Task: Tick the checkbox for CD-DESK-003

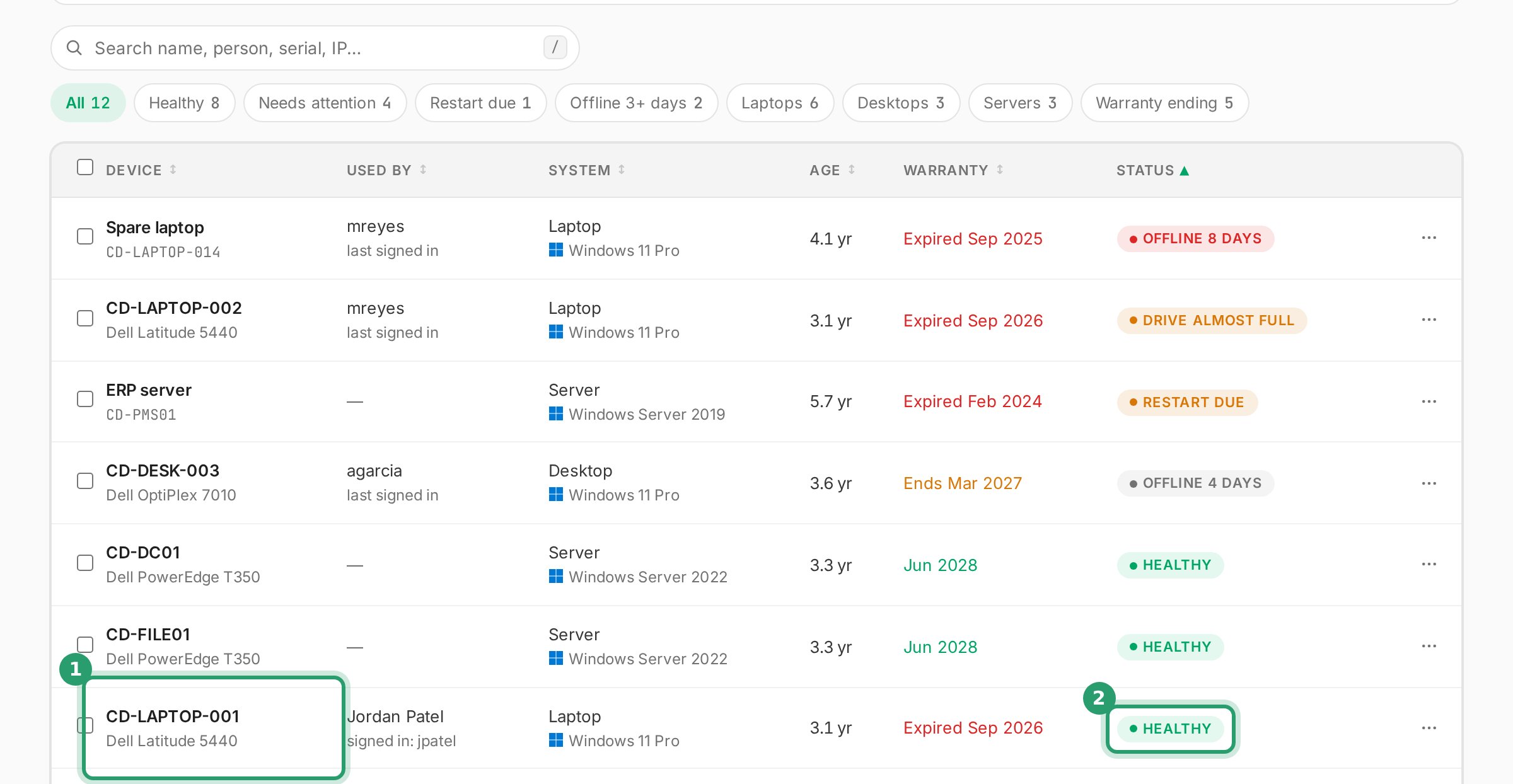Action: [85, 481]
